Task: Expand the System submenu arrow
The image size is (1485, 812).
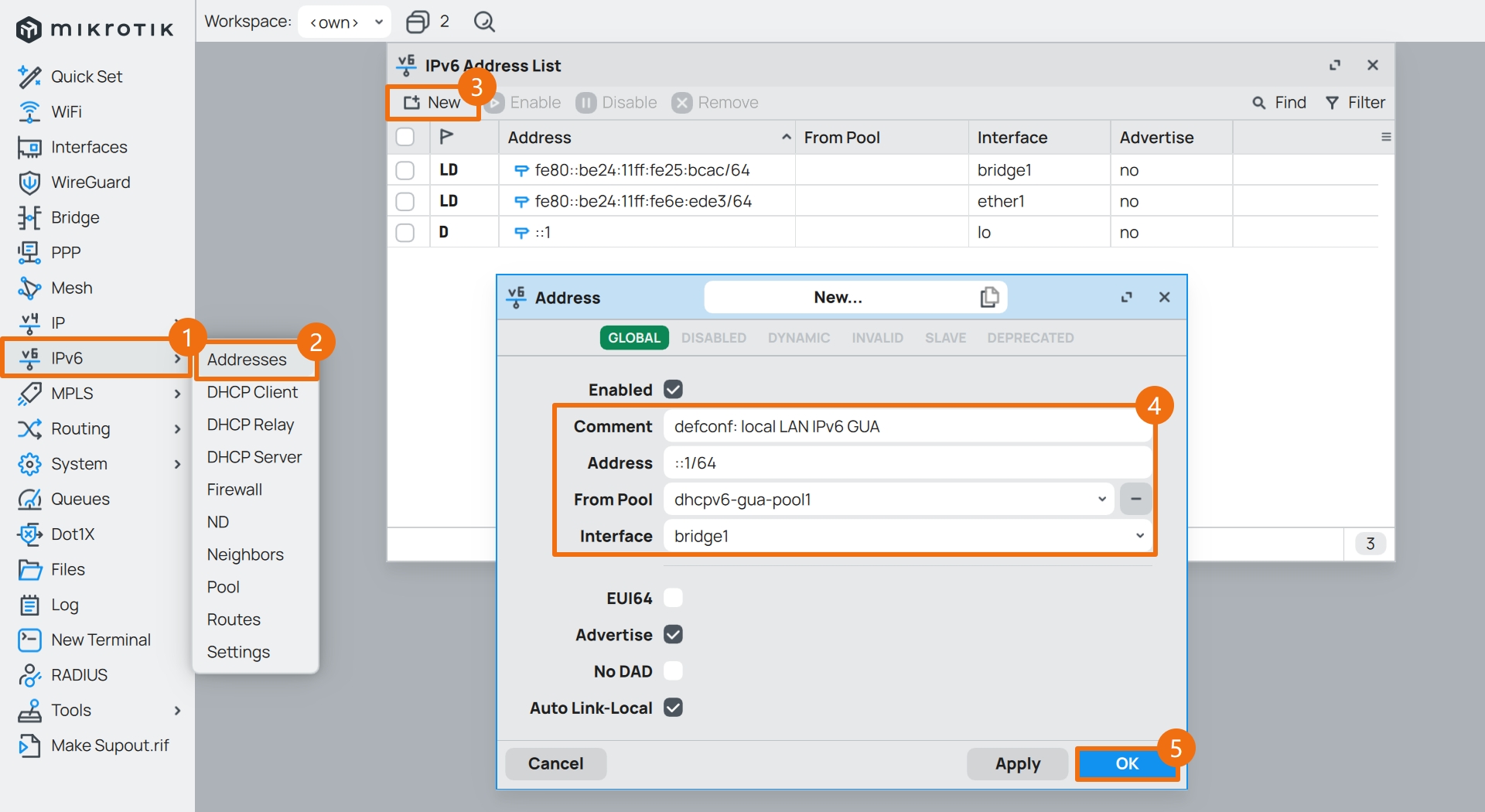Action: click(x=177, y=464)
